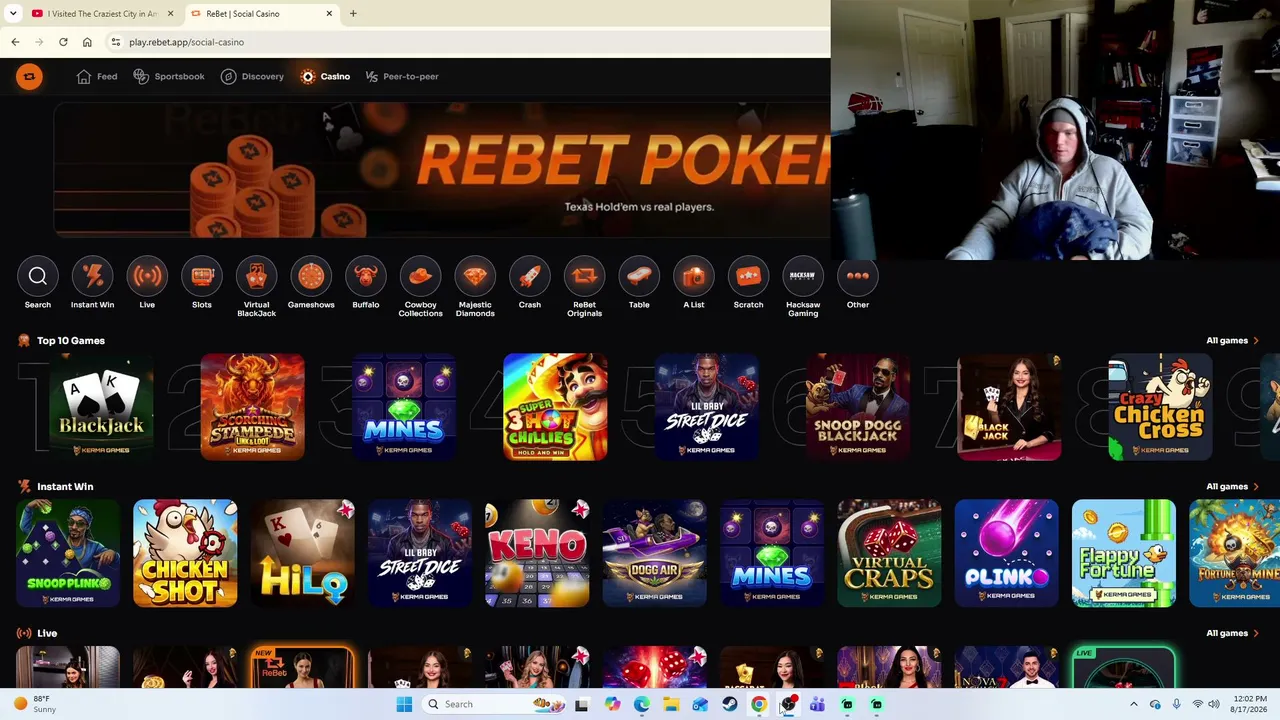Image resolution: width=1280 pixels, height=720 pixels.
Task: Click the ReBet Poker promo banner
Action: [x=442, y=170]
